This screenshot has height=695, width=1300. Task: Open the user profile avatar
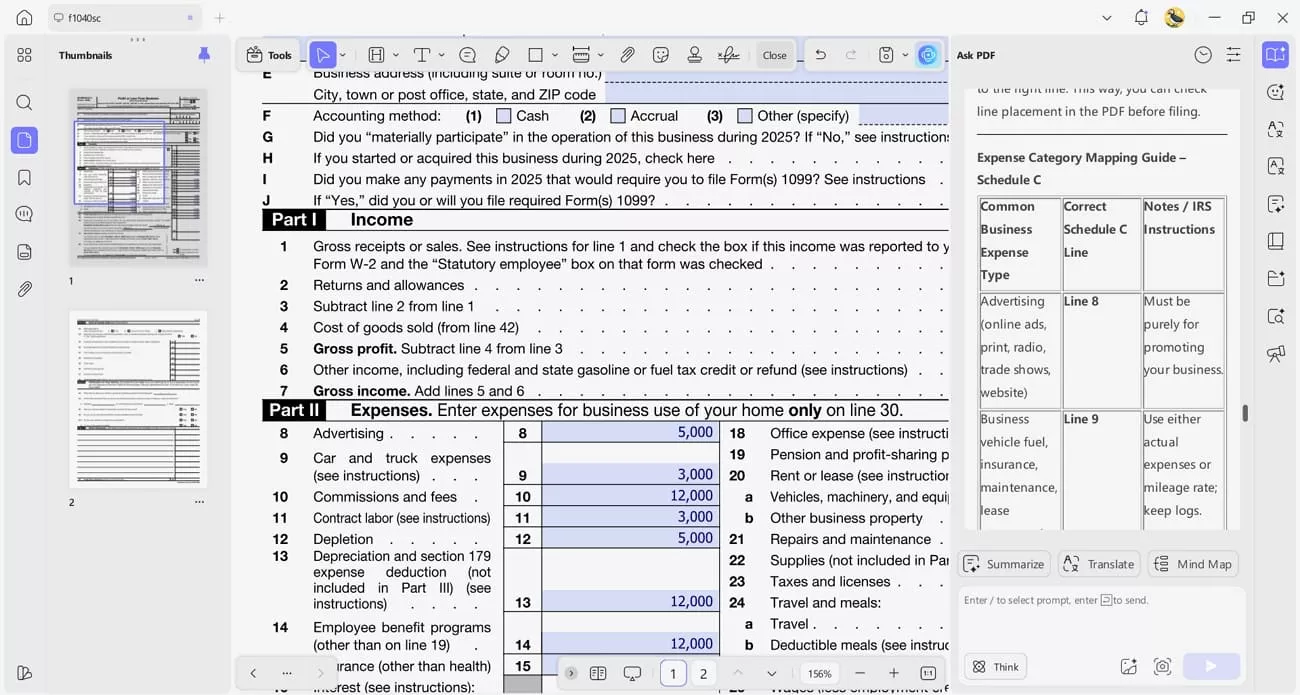(x=1175, y=17)
